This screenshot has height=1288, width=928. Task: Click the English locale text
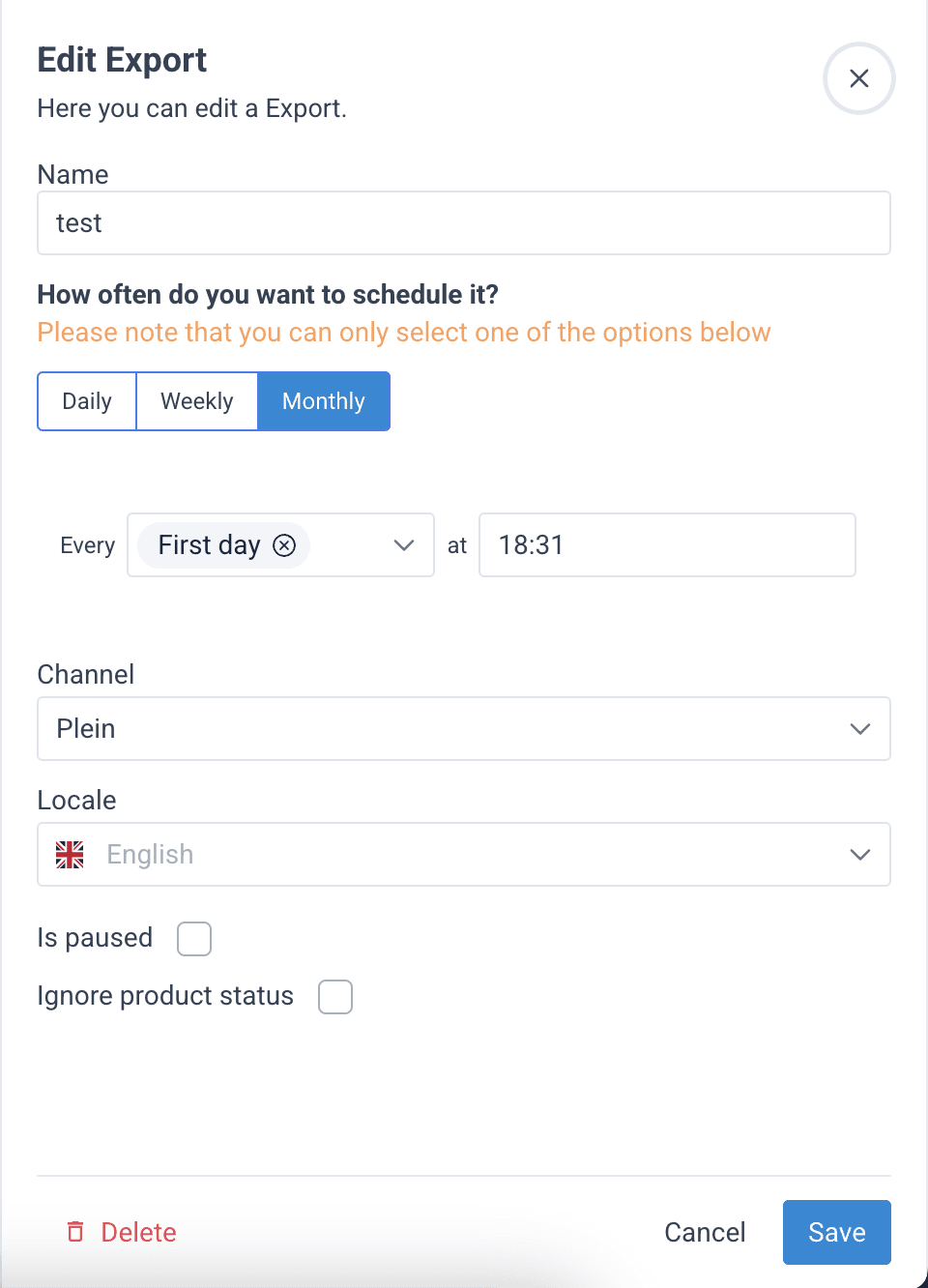tap(151, 855)
